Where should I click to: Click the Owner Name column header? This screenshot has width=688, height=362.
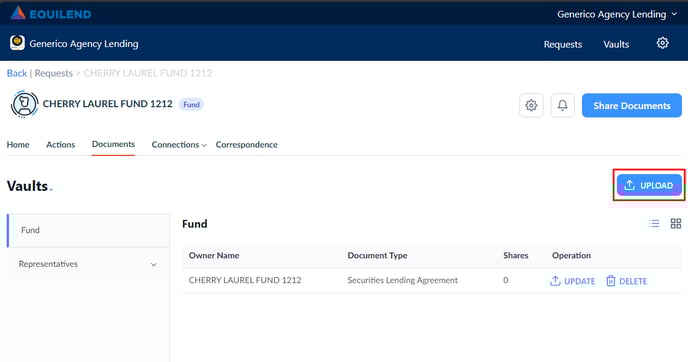click(x=214, y=255)
